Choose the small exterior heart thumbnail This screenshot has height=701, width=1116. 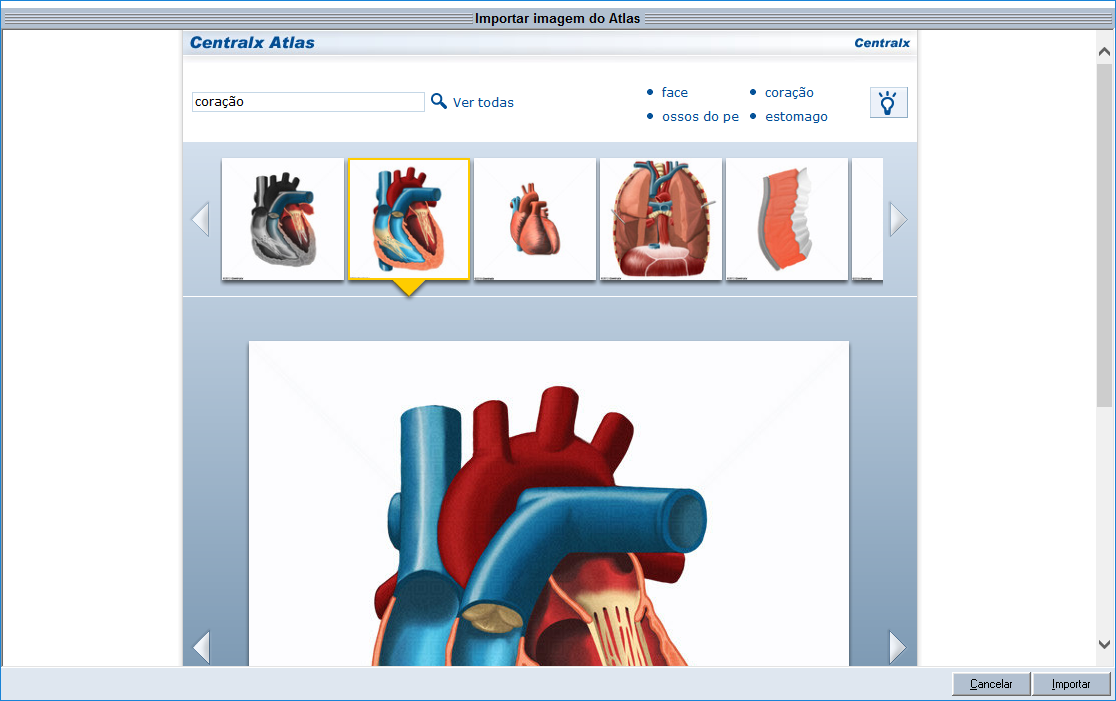[535, 219]
